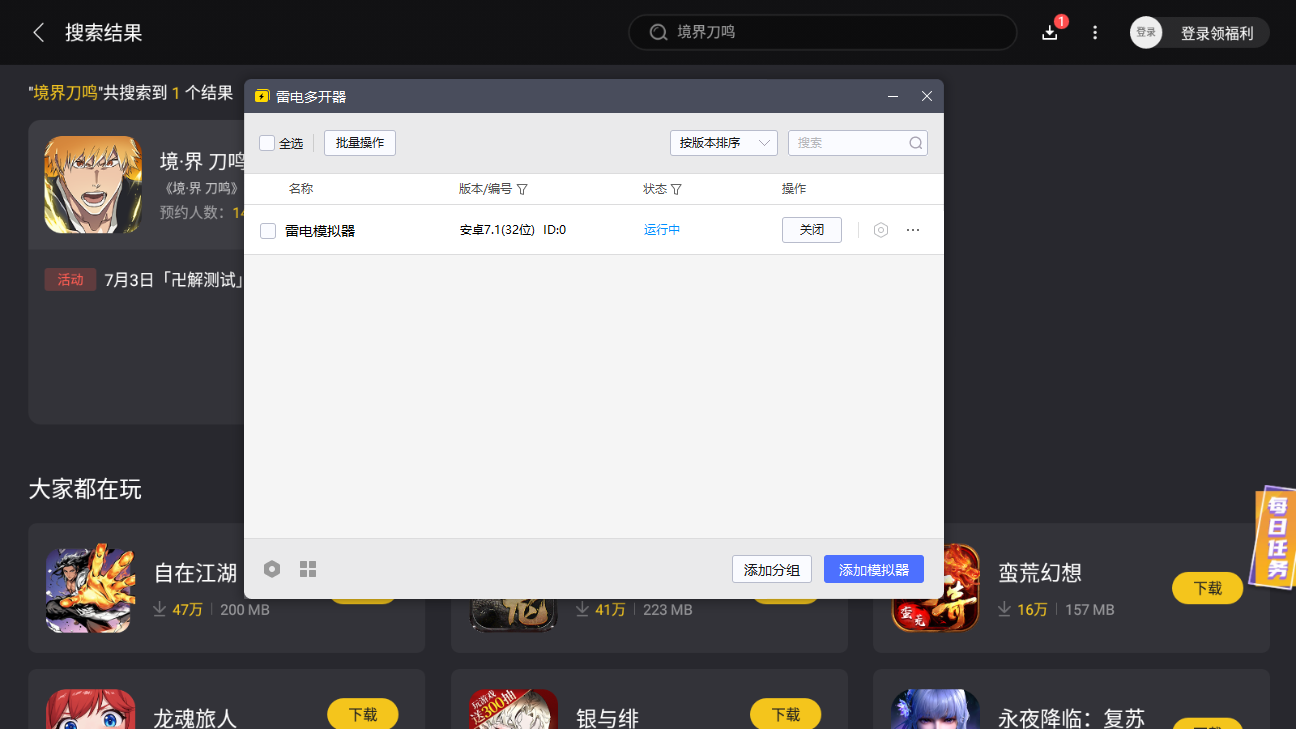Open the gear settings icon at bottom left
Viewport: 1296px width, 729px height.
[272, 568]
